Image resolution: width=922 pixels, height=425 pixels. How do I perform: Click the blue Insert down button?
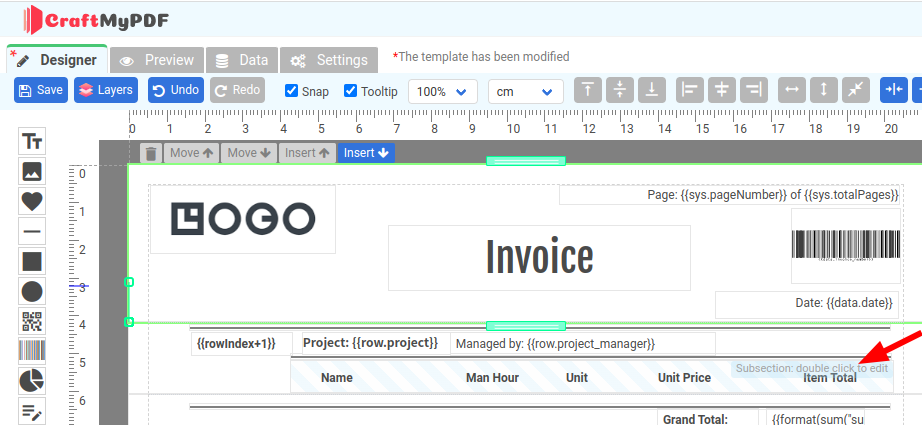click(366, 153)
